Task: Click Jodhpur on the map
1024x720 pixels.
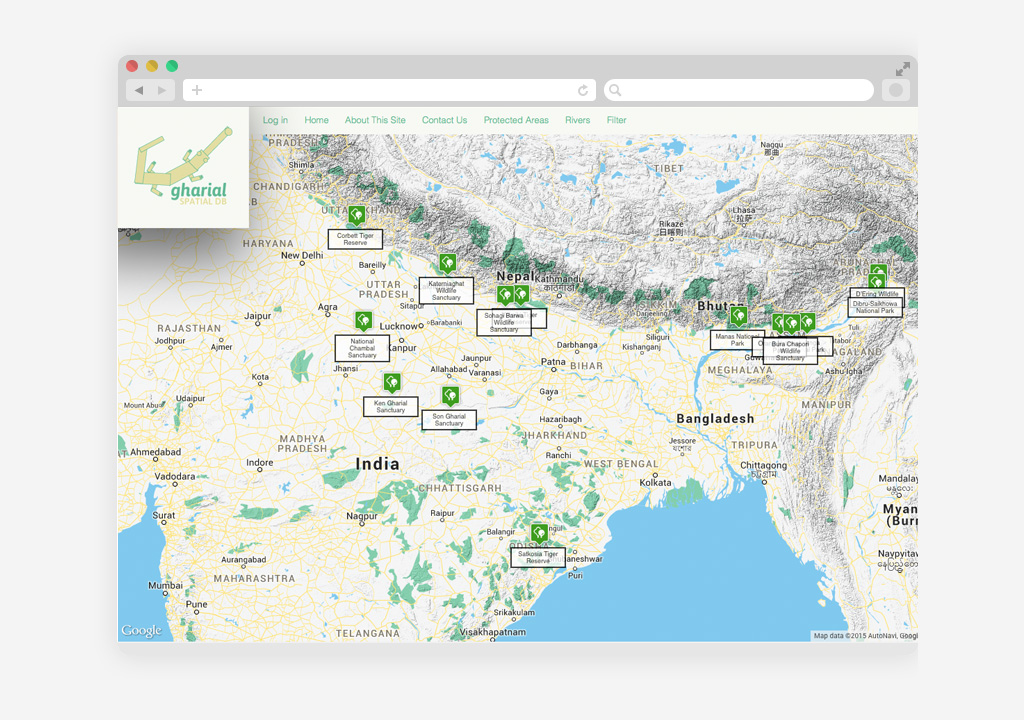Action: (170, 341)
